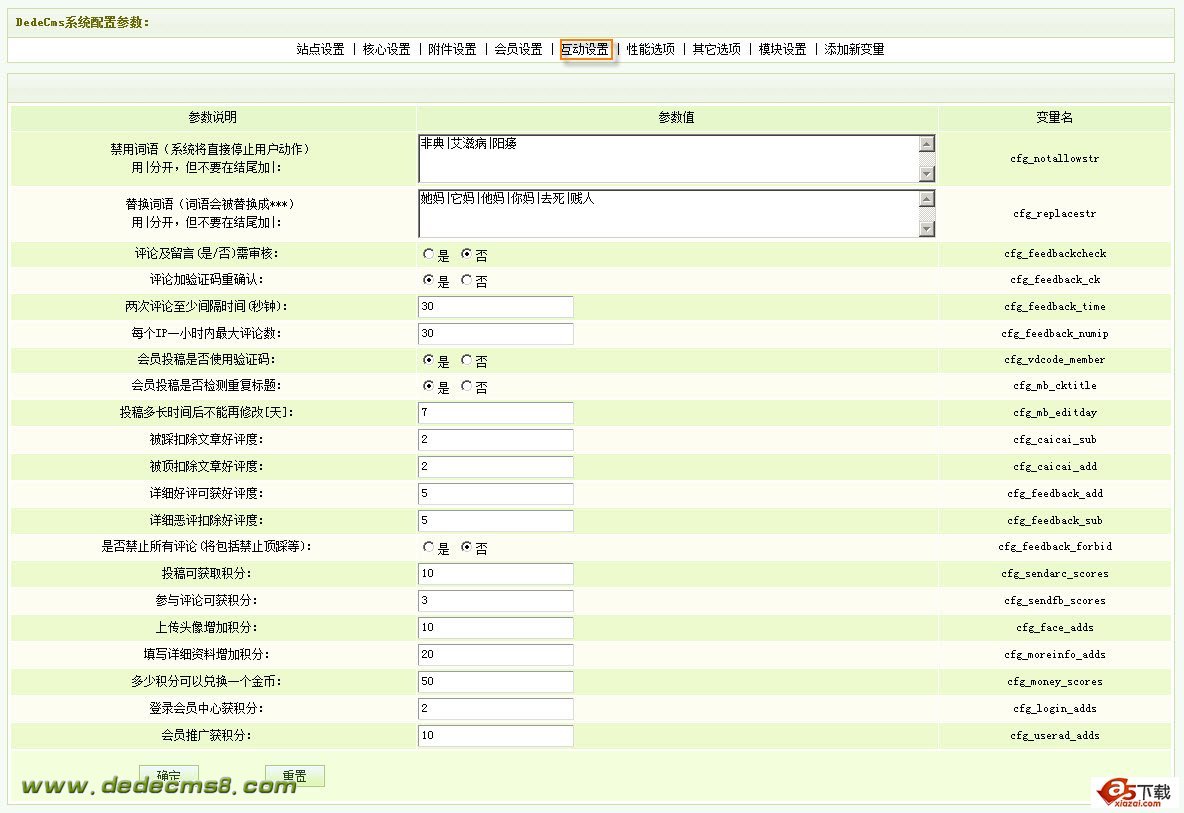Switch to the 附件设置 tab
Image resolution: width=1184 pixels, height=813 pixels.
452,48
